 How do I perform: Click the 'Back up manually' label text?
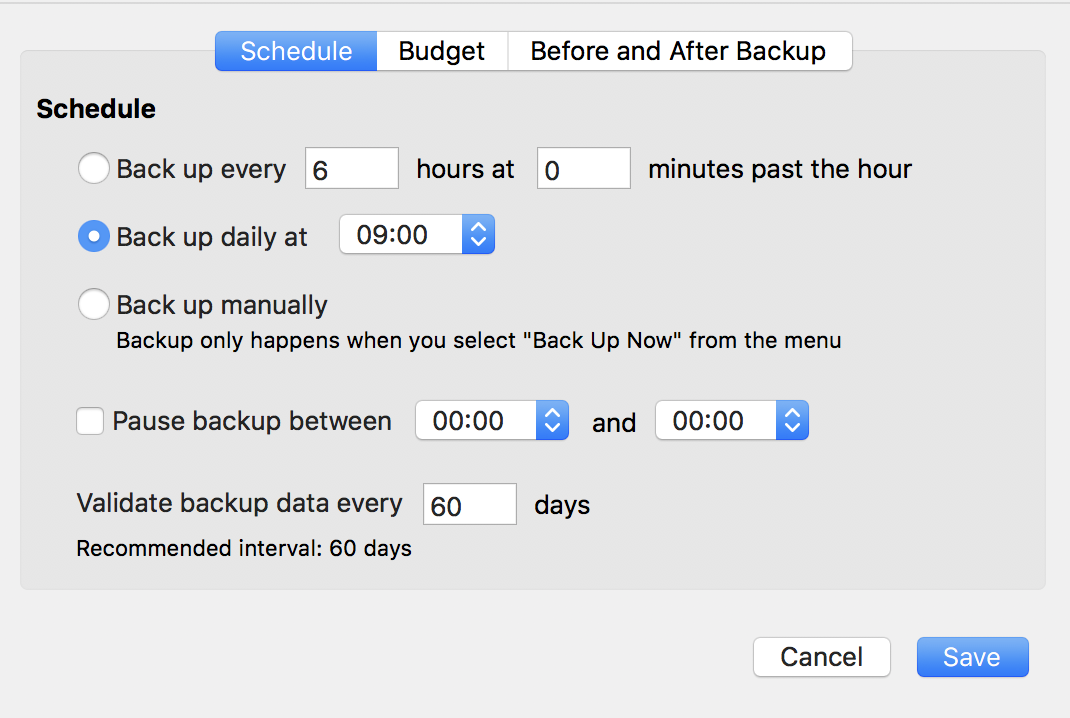tap(222, 304)
